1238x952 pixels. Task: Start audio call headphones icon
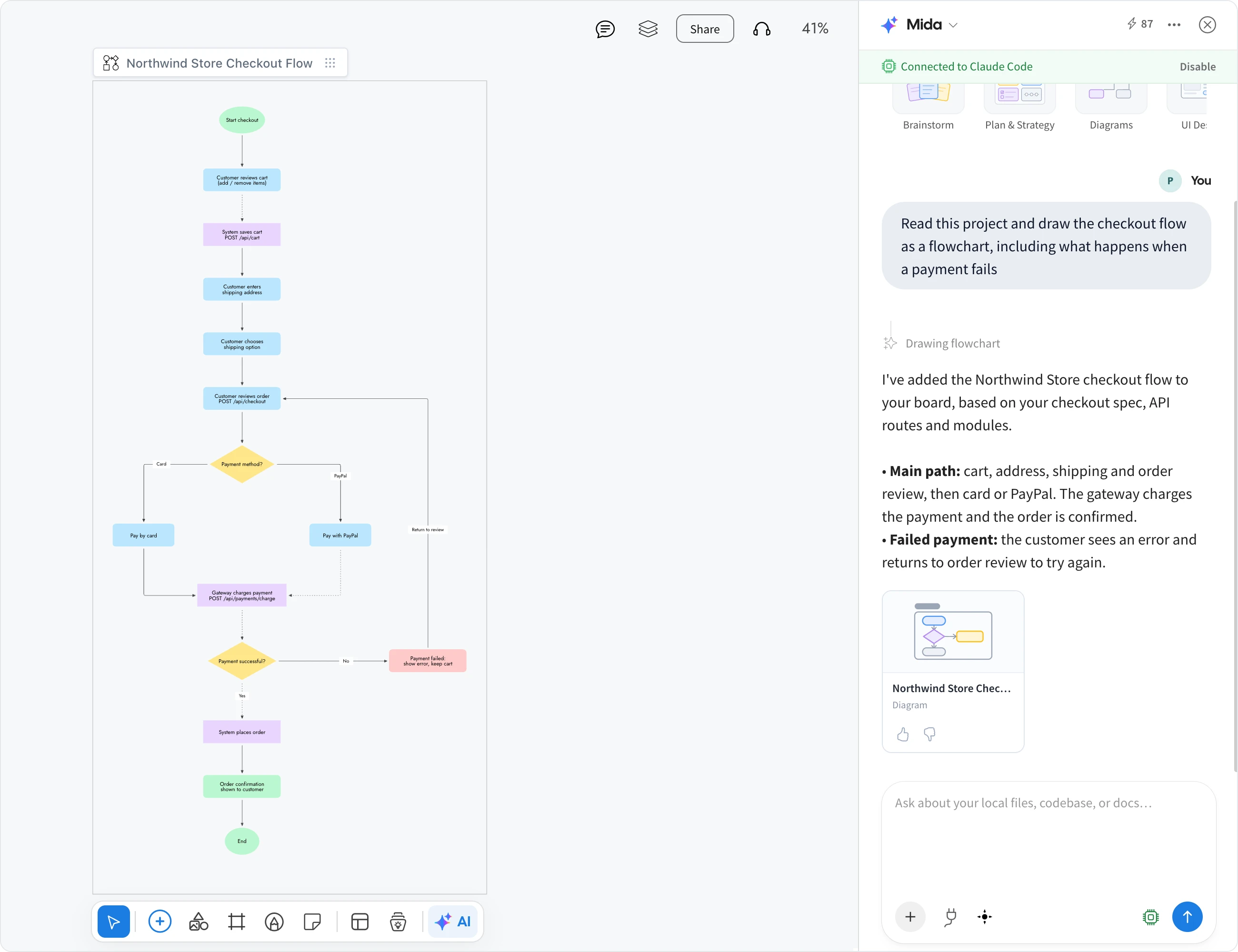click(x=762, y=29)
